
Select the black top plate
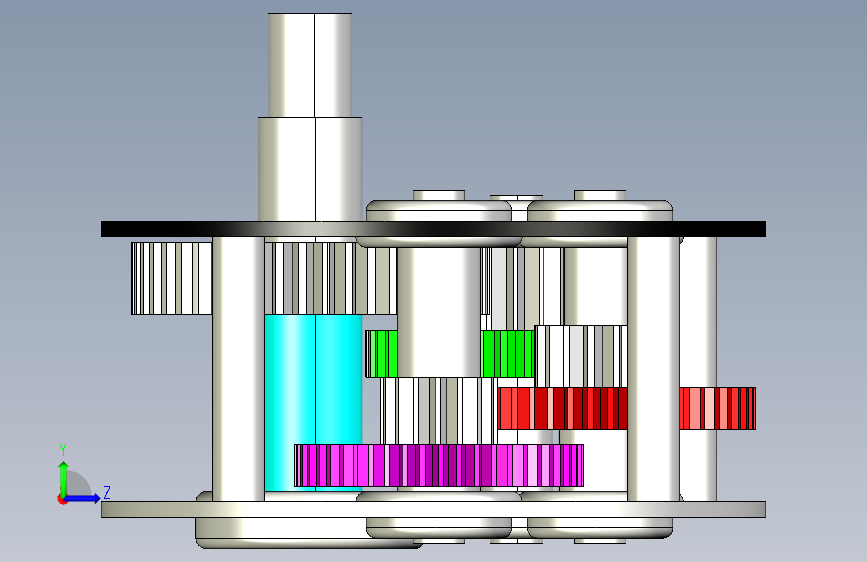pyautogui.click(x=433, y=229)
